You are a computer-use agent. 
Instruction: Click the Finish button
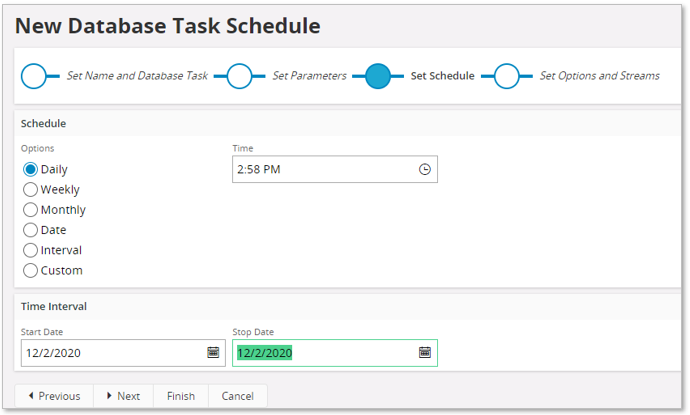[x=181, y=396]
